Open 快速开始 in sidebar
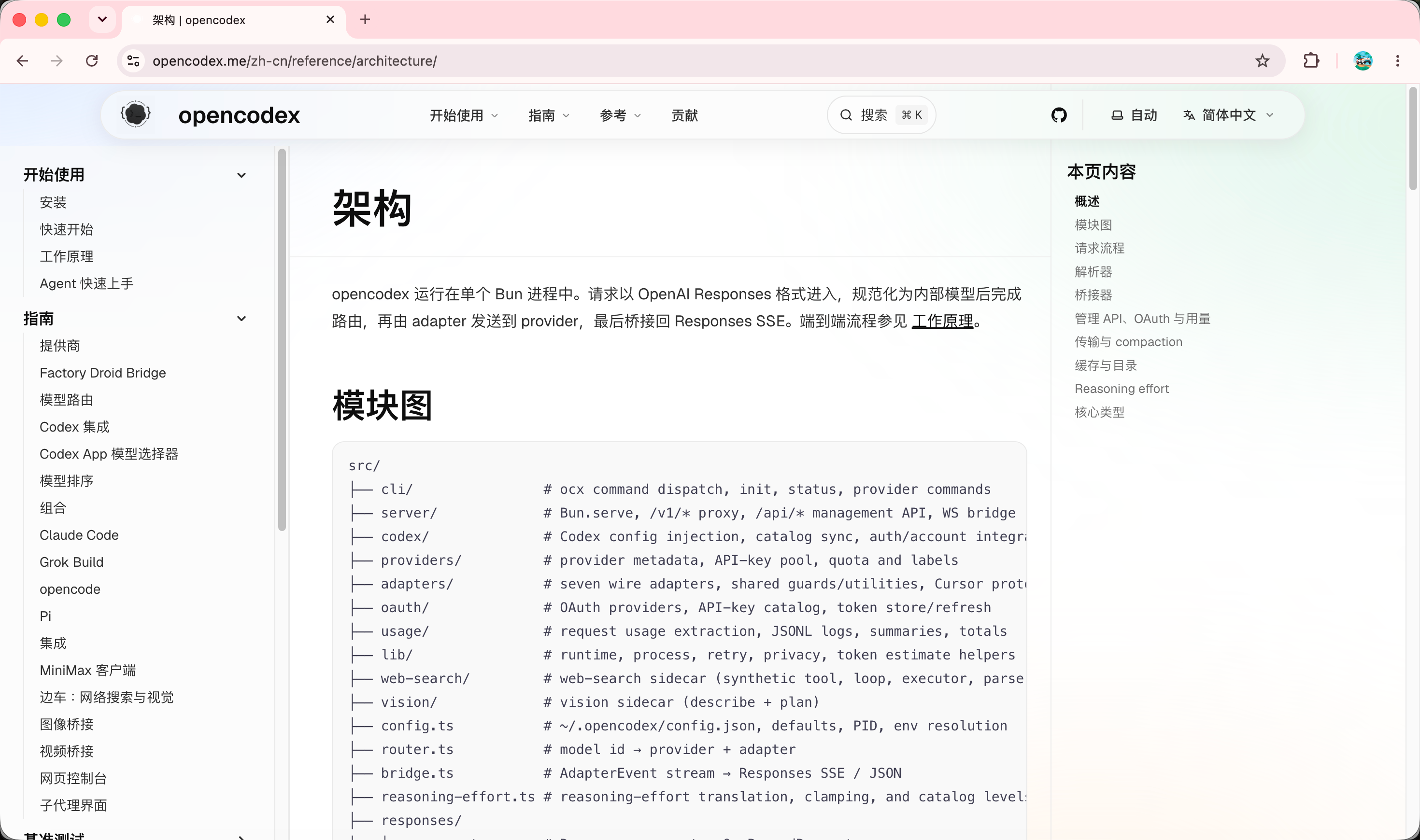Screen dimensions: 1420x840 [x=66, y=229]
